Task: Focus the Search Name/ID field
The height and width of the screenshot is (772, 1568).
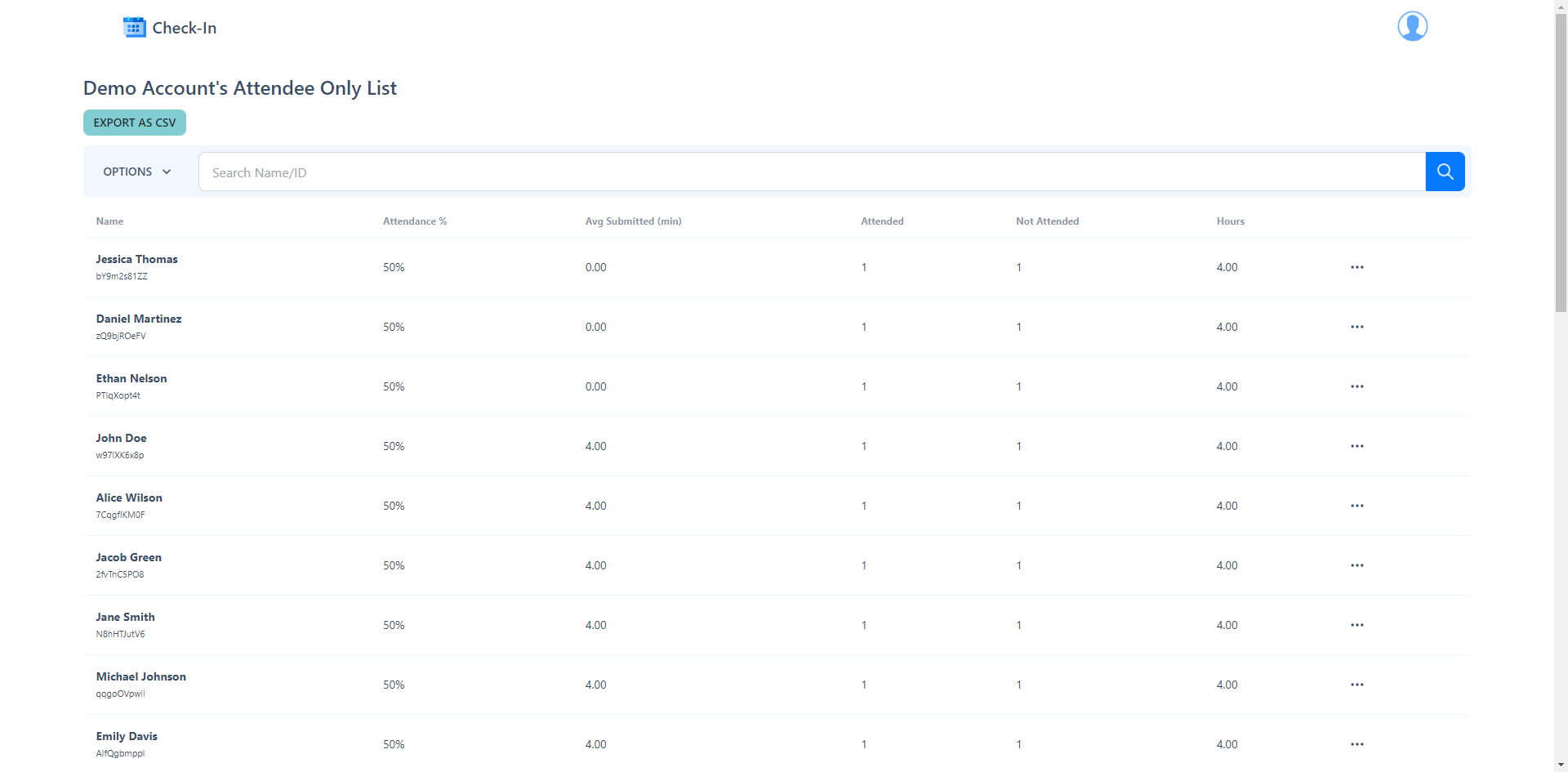Action: [812, 172]
